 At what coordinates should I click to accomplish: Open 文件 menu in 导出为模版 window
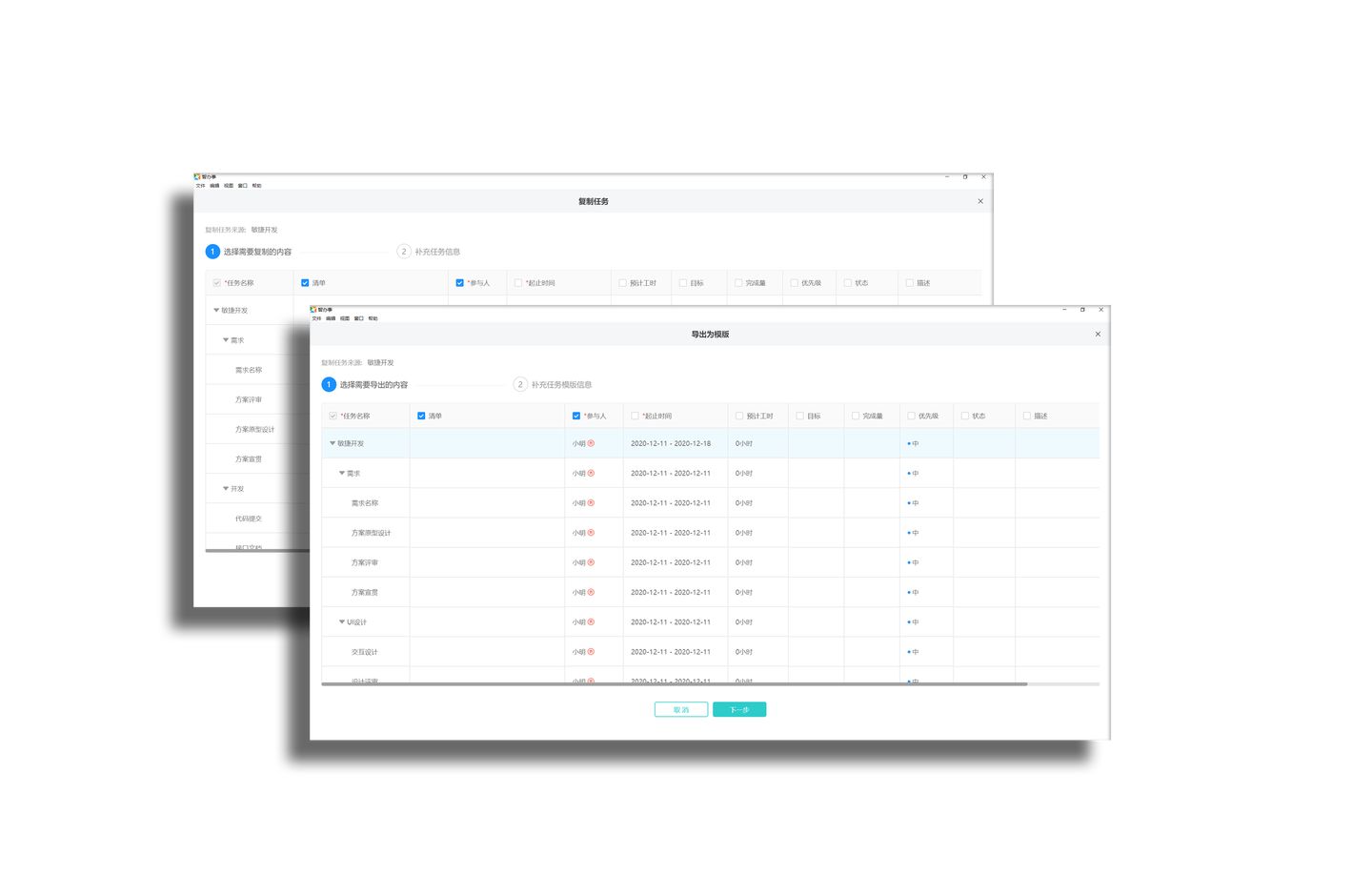(316, 318)
